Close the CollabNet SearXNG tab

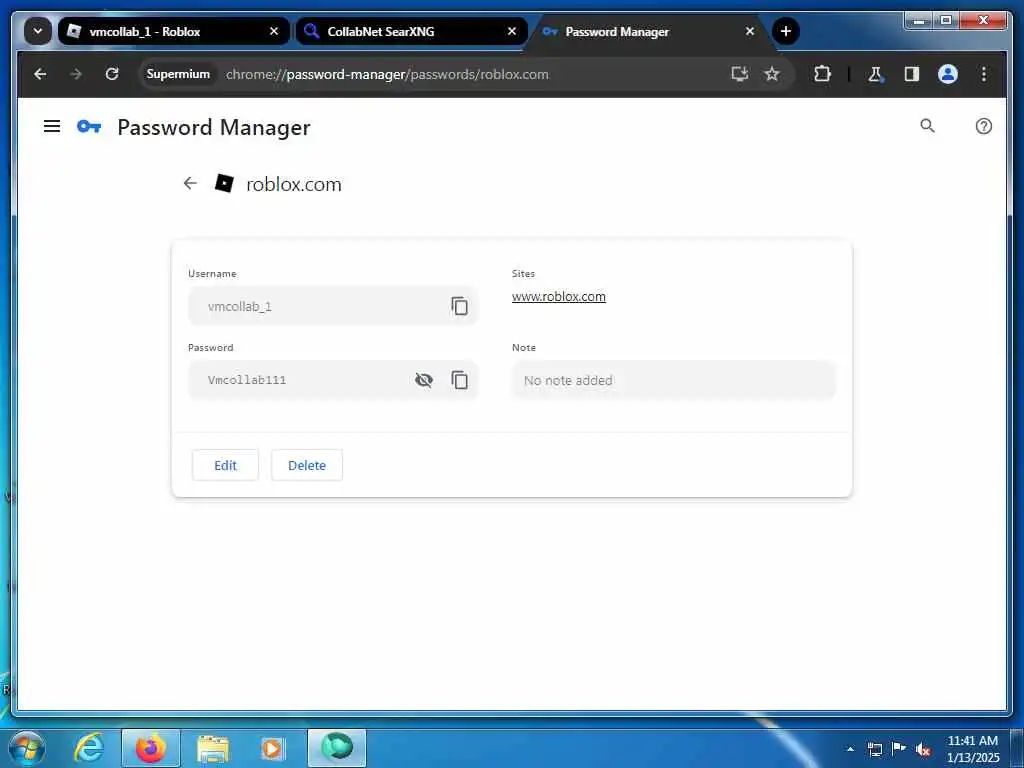pyautogui.click(x=512, y=31)
